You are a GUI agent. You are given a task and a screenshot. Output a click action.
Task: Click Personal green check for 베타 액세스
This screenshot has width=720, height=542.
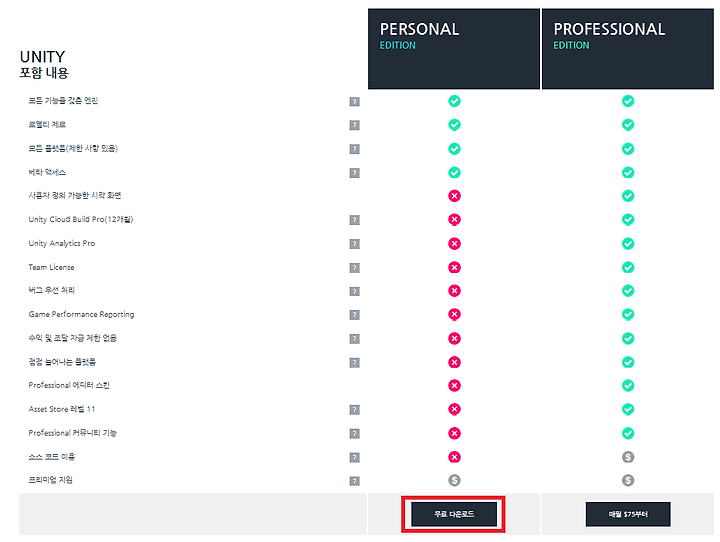tap(454, 172)
